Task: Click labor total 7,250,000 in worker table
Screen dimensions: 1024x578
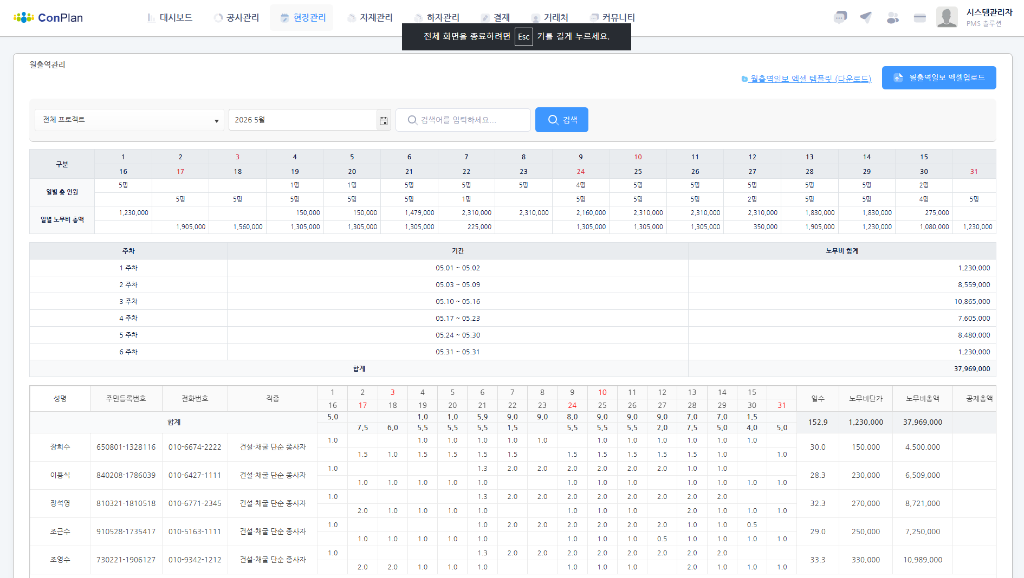Action: pyautogui.click(x=923, y=532)
